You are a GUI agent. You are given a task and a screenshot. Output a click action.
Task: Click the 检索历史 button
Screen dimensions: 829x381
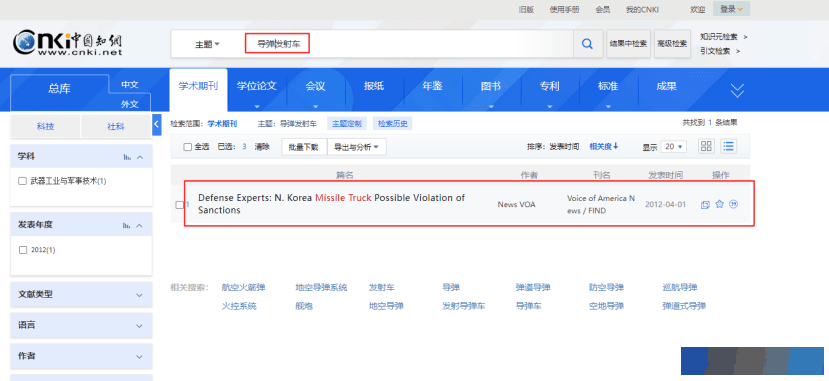(393, 124)
